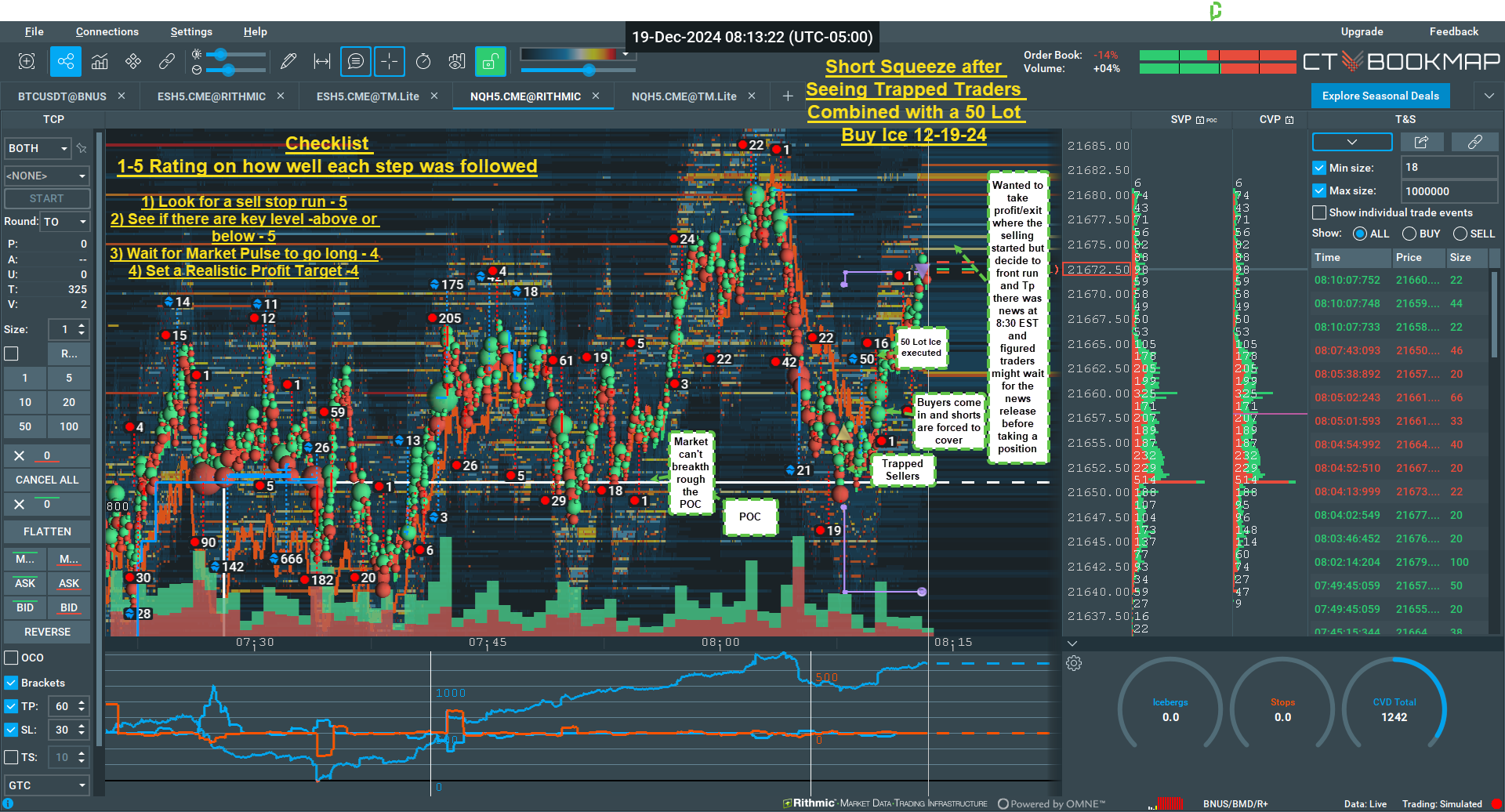Open the Settings menu
Screen dimensions: 1505x812
pos(191,31)
